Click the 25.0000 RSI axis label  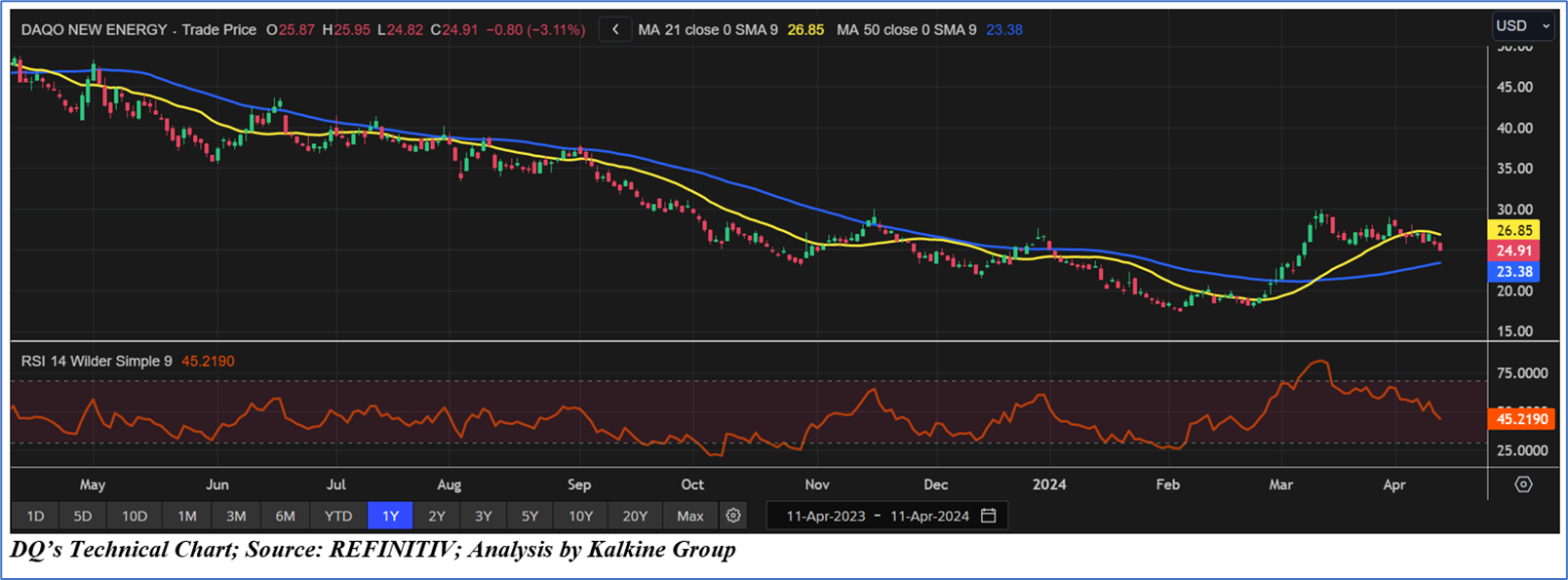click(1521, 450)
